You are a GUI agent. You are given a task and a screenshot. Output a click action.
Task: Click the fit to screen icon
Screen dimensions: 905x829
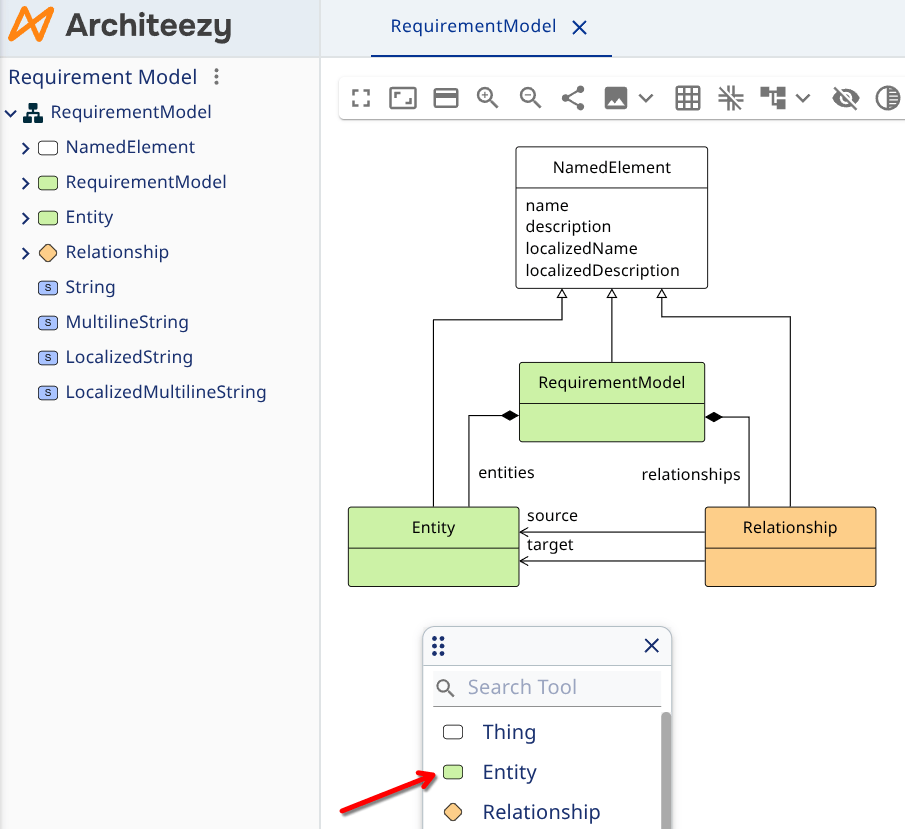pyautogui.click(x=403, y=98)
